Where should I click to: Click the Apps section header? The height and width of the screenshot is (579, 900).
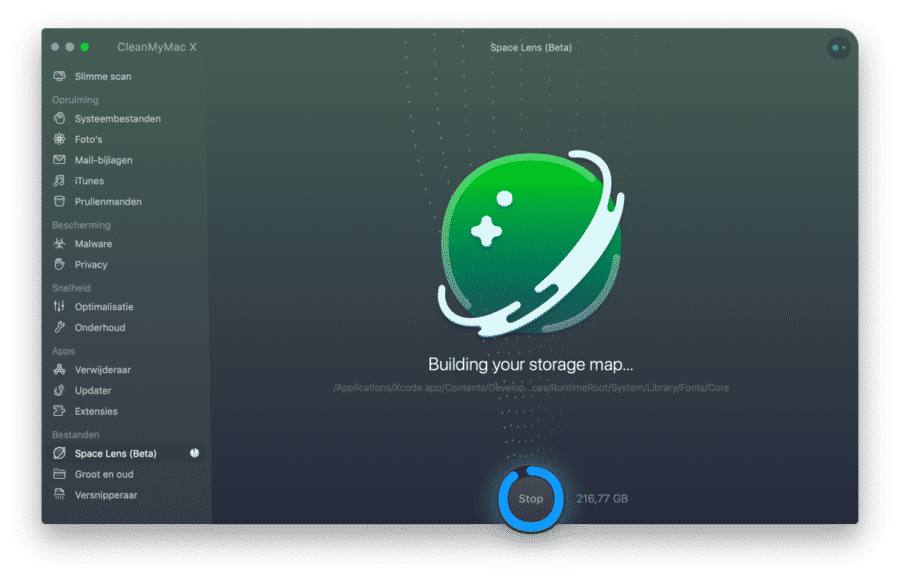63,351
